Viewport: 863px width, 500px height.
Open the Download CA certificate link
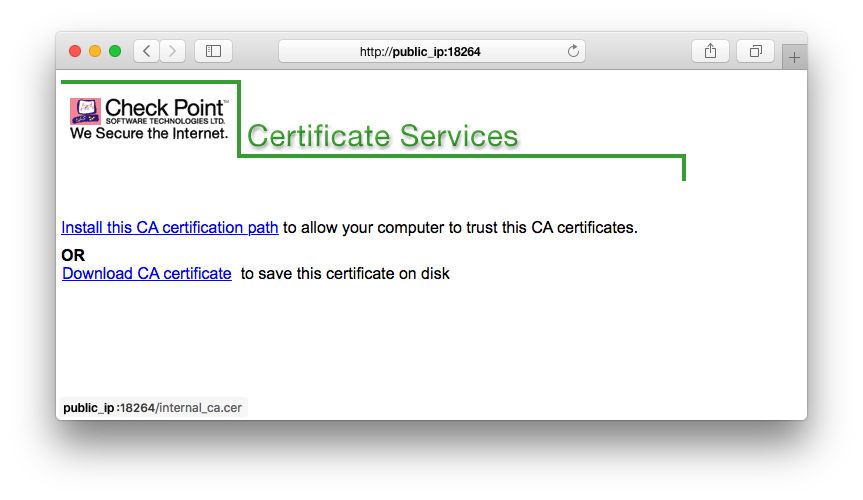point(146,273)
